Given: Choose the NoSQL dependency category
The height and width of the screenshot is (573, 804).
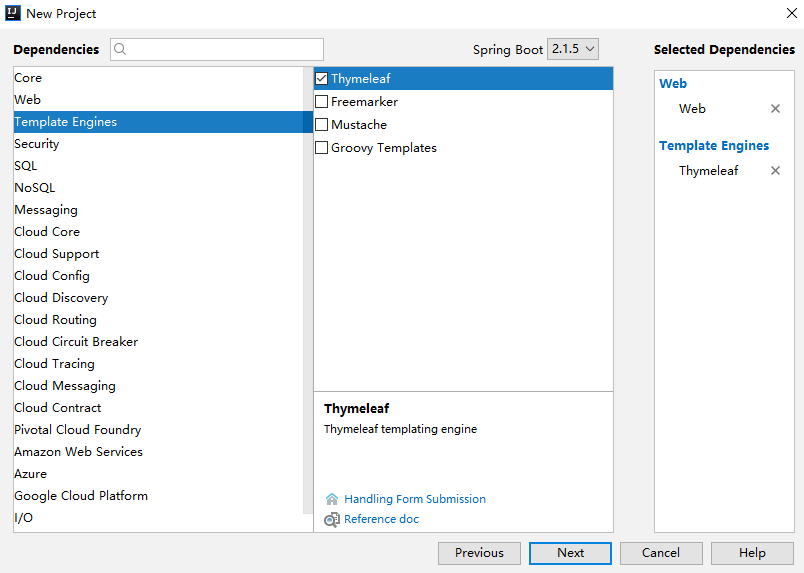Looking at the screenshot, I should [x=35, y=188].
